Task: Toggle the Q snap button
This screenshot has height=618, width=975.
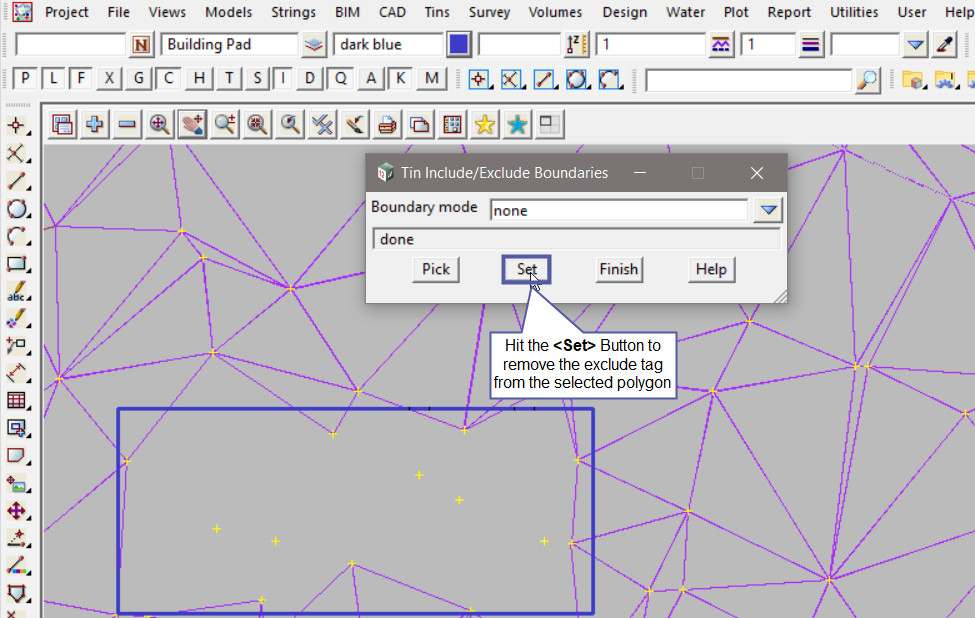Action: [341, 78]
